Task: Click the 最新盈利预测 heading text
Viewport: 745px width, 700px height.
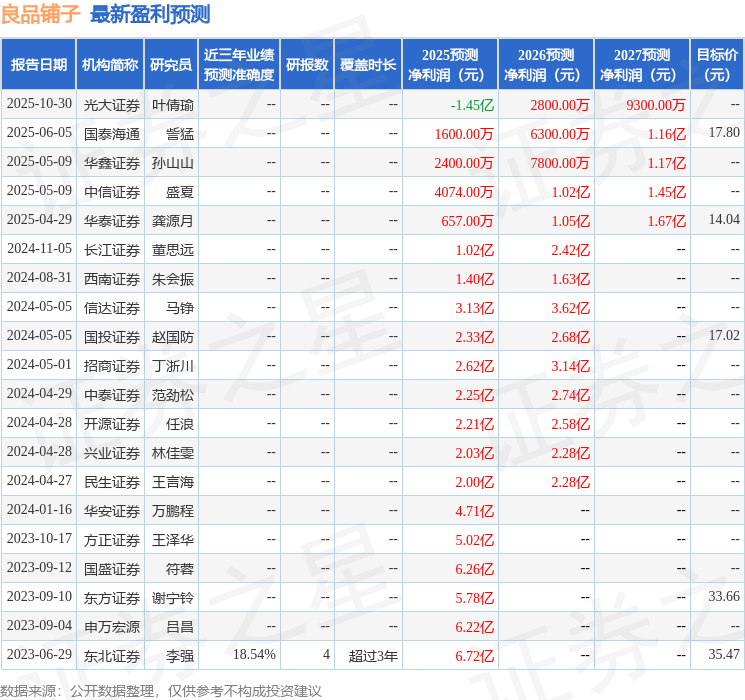Action: [x=150, y=14]
